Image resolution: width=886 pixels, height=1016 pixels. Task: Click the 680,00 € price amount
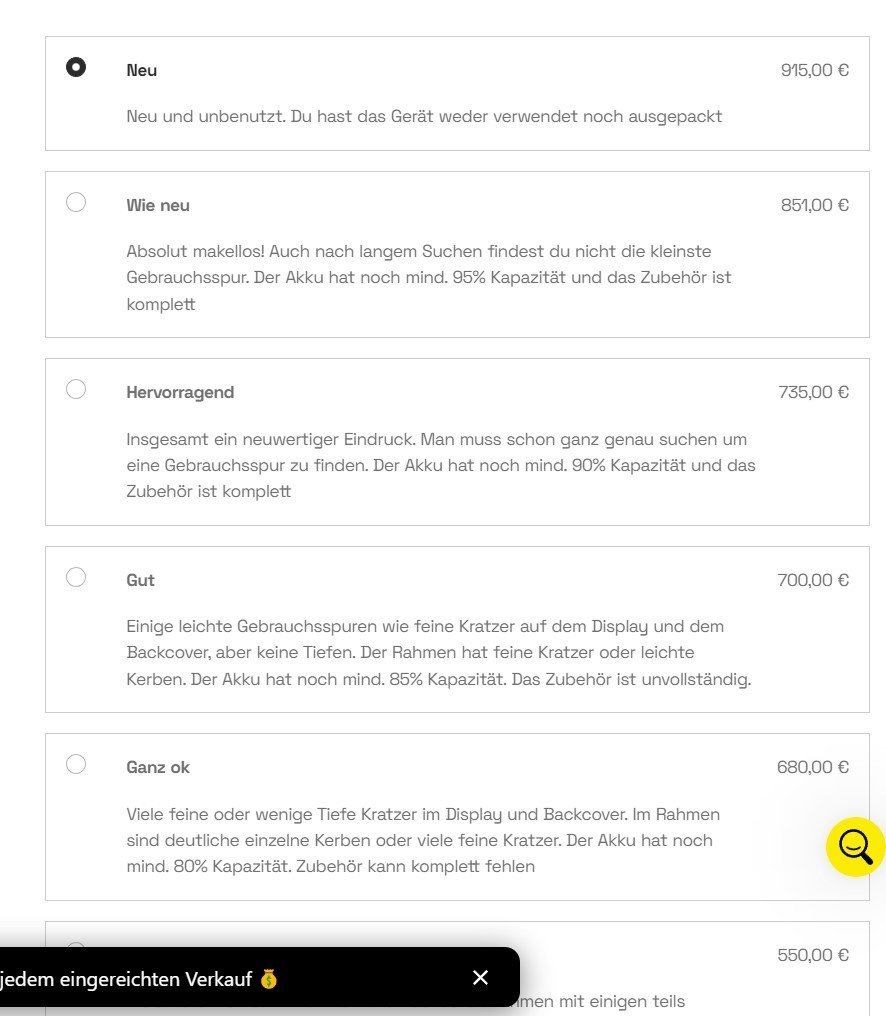click(x=812, y=767)
